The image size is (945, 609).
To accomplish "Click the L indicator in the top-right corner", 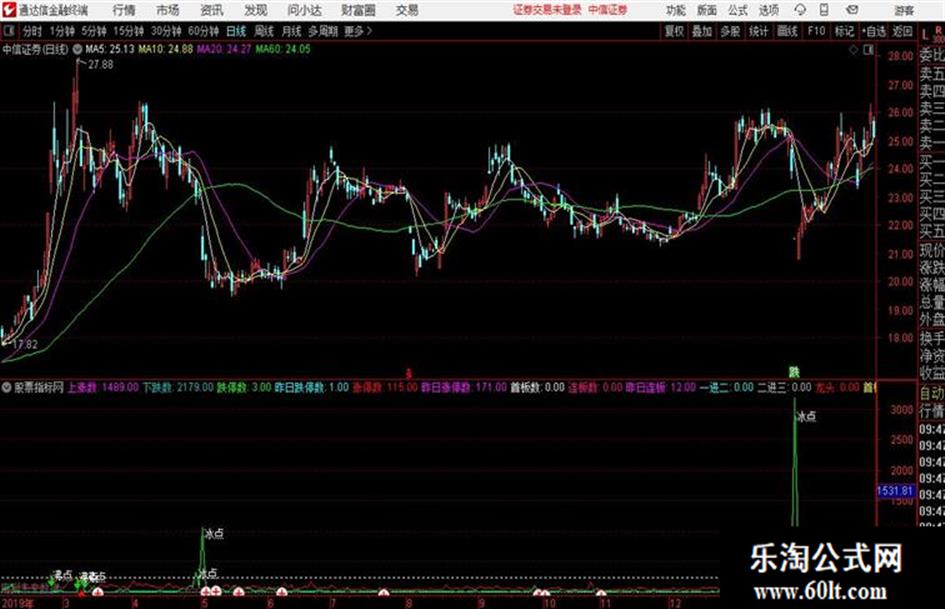I will [925, 34].
